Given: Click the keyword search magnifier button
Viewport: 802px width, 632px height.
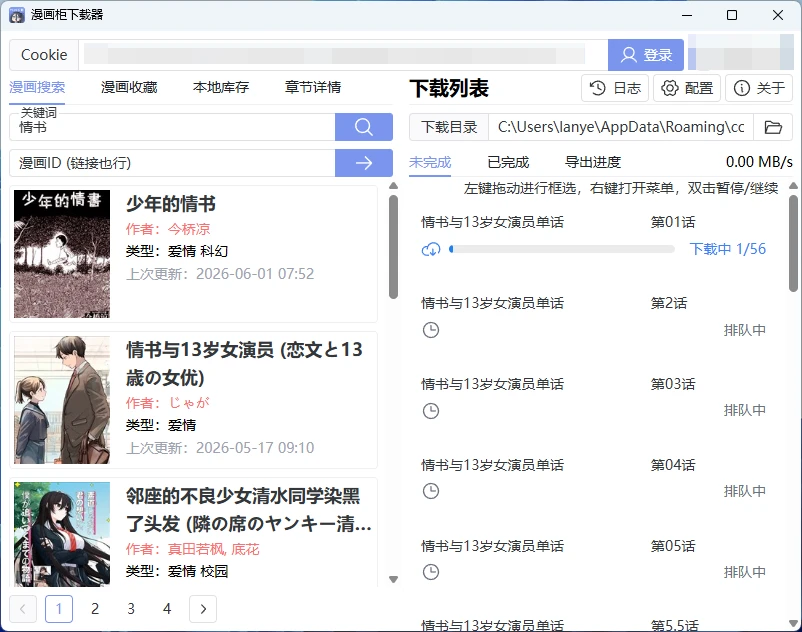Looking at the screenshot, I should point(364,127).
